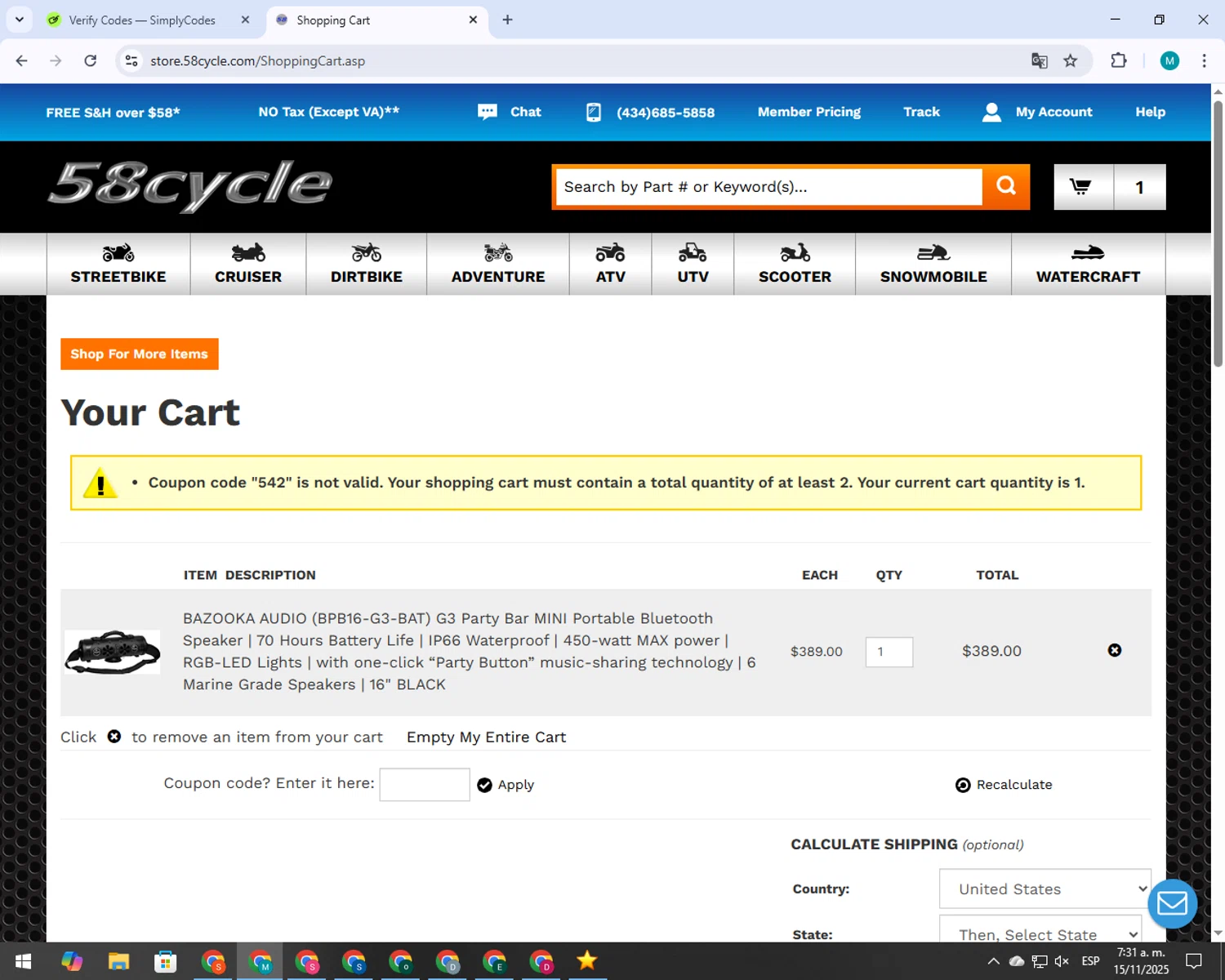
Task: Click the Help link
Action: 1150,112
